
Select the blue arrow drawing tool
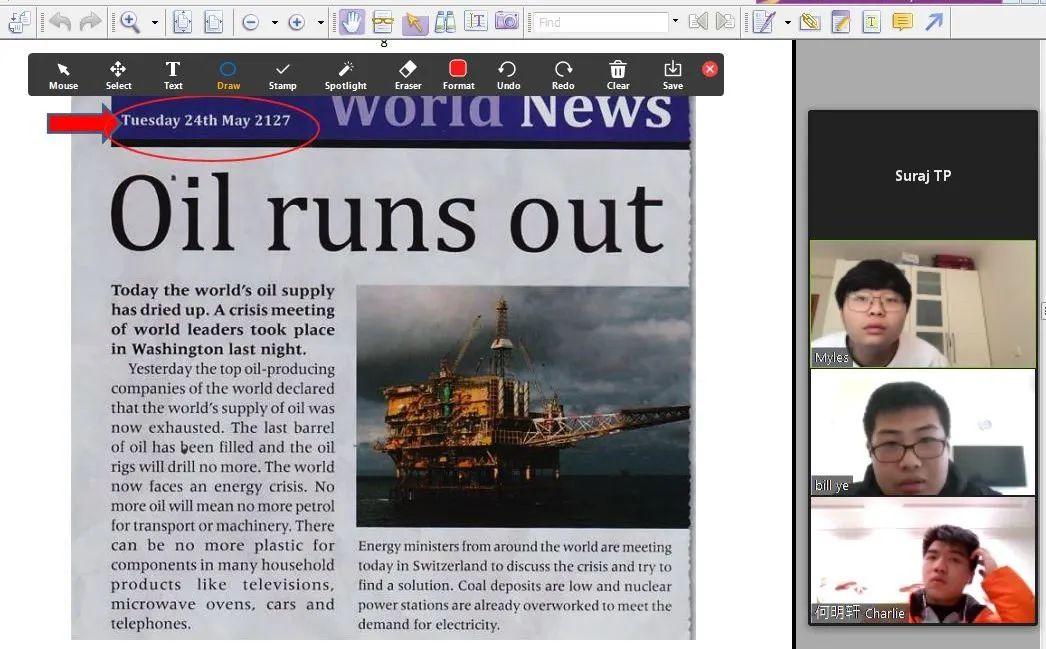(934, 22)
